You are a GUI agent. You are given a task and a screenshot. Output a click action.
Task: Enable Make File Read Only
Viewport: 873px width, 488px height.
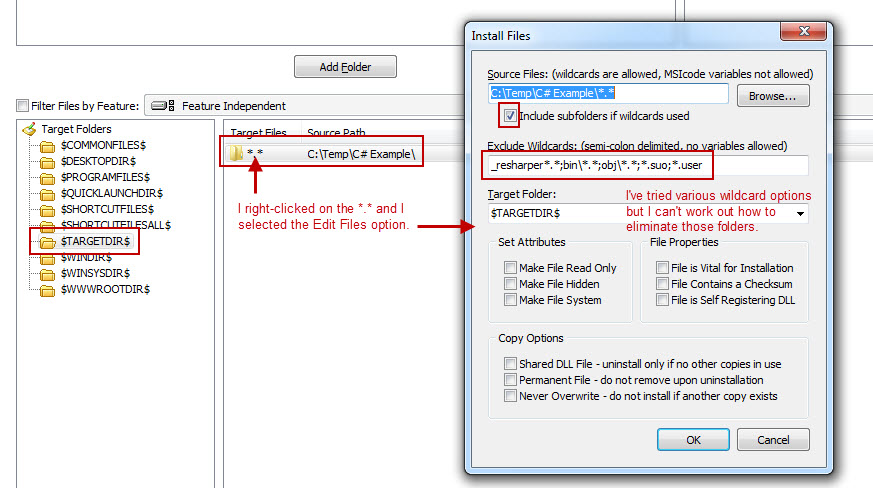pos(510,268)
